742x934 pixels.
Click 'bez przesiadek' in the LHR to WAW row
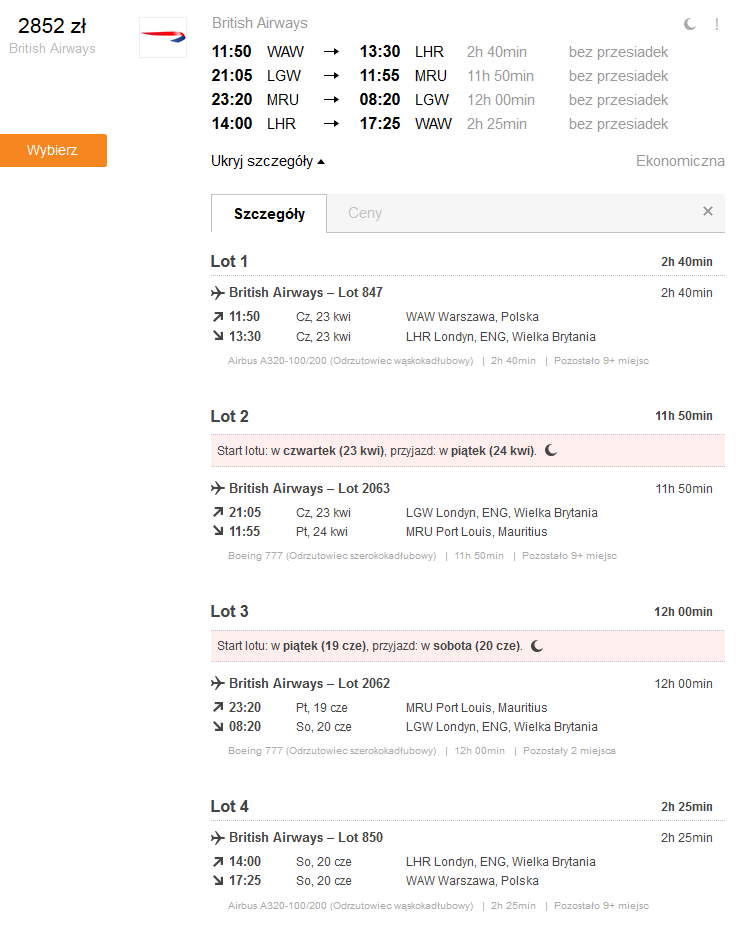[618, 124]
